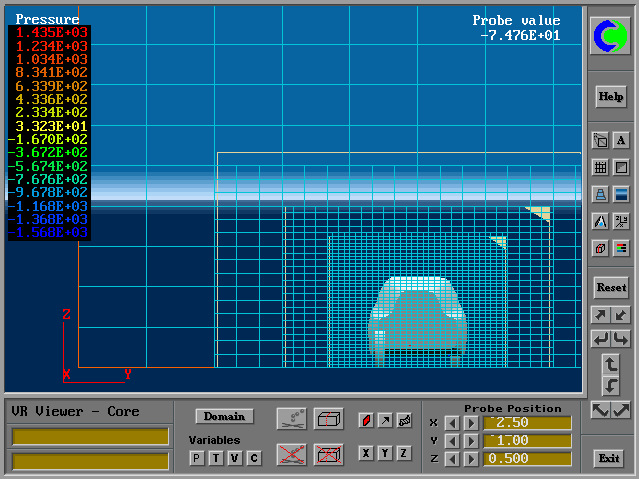Select Temperature variable T button

[x=216, y=458]
